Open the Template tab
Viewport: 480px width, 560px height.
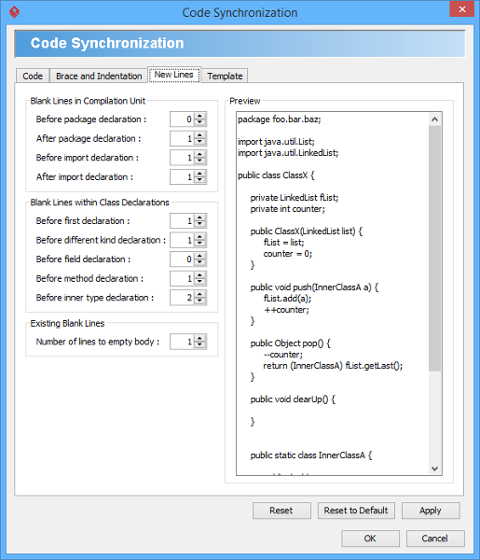[225, 76]
